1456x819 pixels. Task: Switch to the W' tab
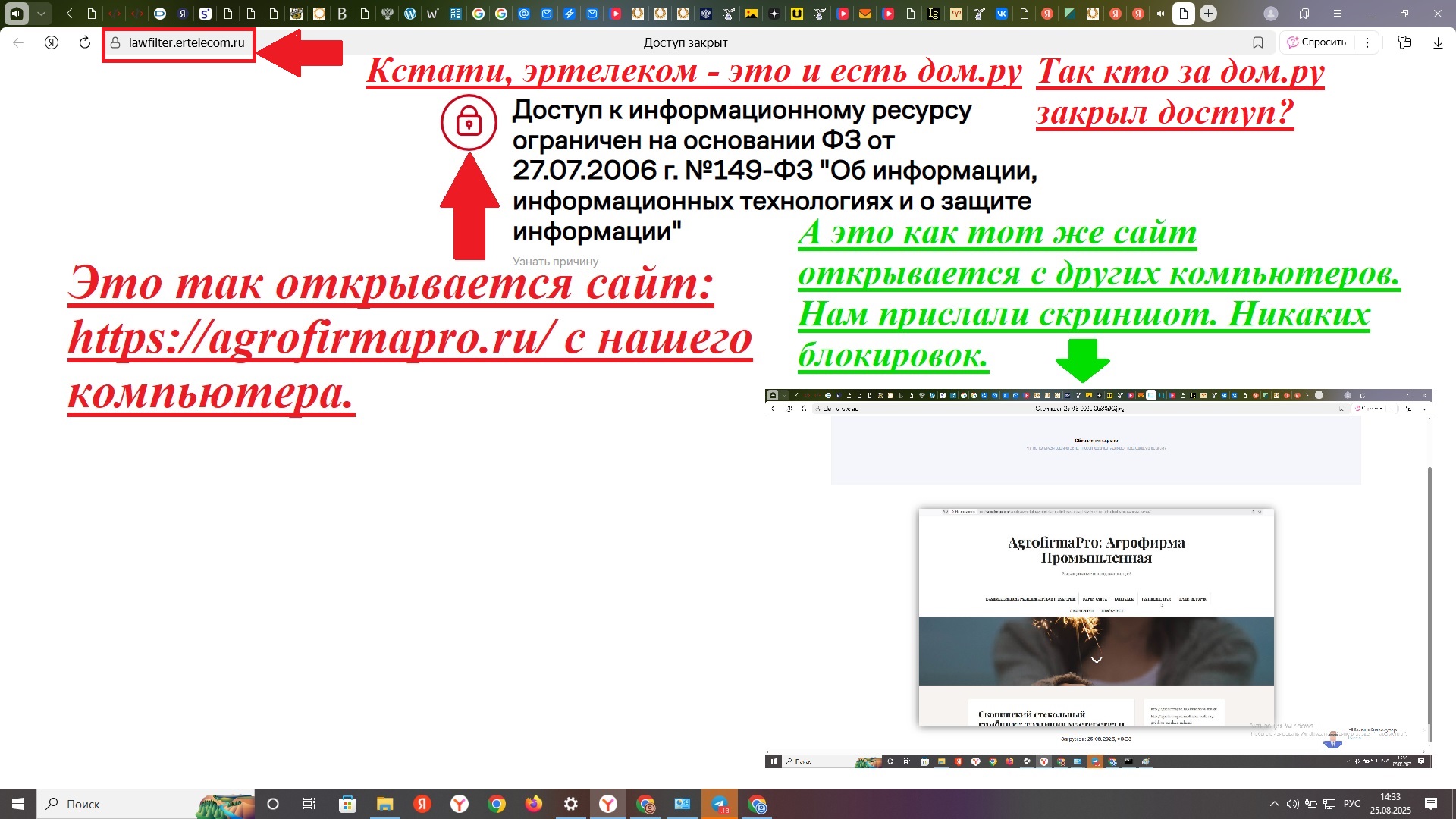(x=433, y=14)
